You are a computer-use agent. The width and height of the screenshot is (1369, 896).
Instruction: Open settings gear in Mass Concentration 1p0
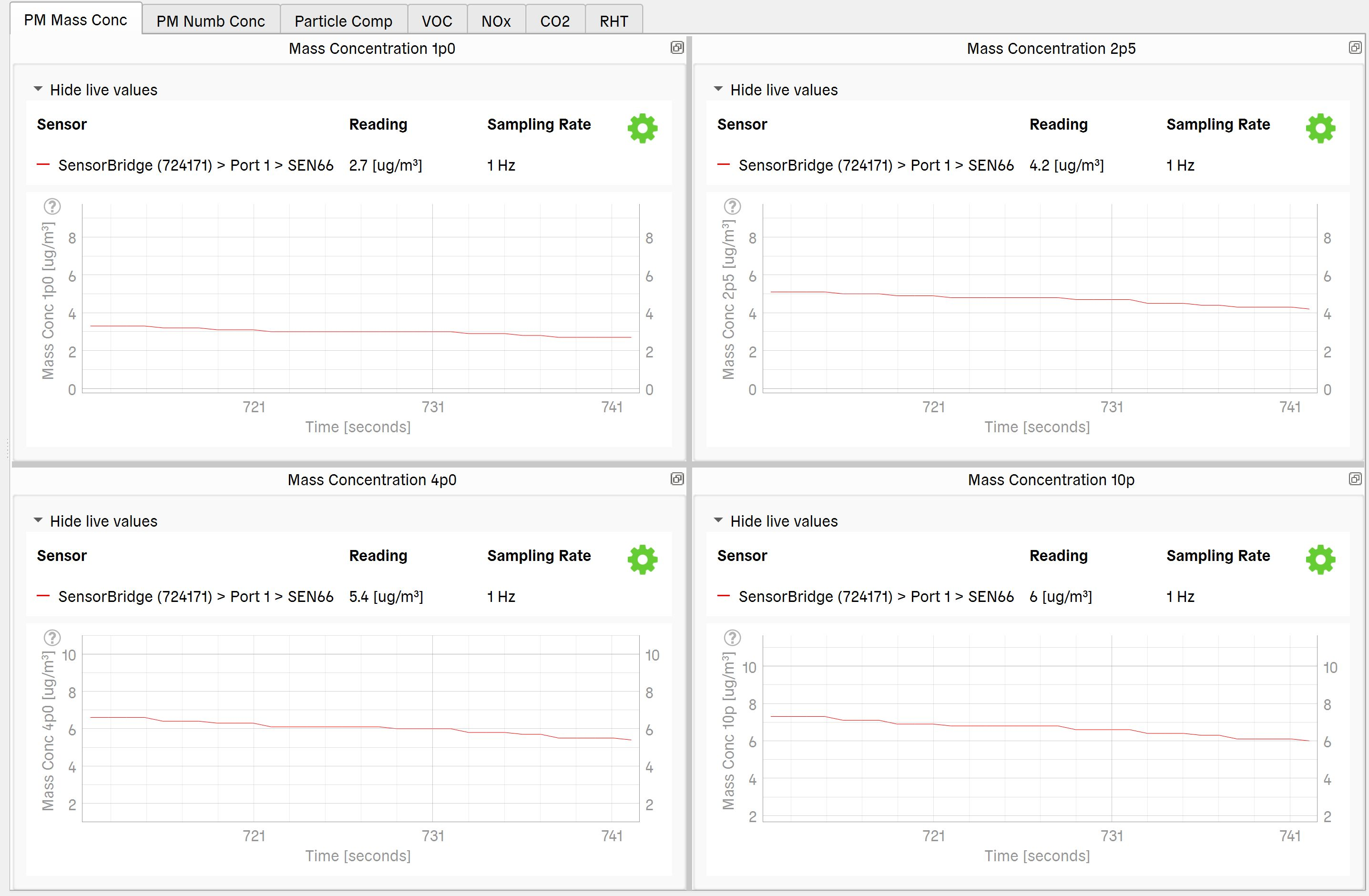coord(642,128)
